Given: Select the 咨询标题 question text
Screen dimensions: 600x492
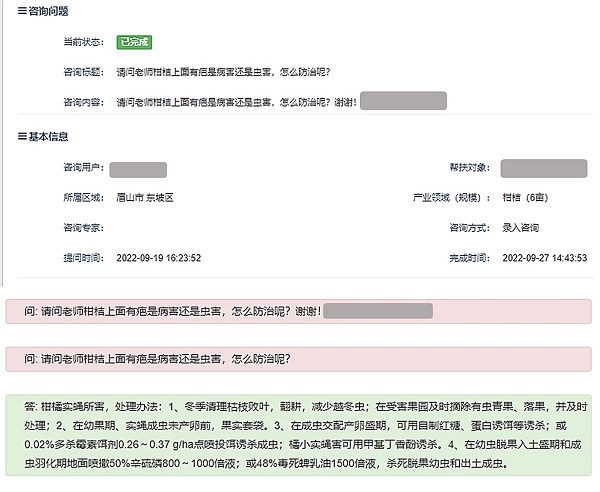Looking at the screenshot, I should click(x=224, y=73).
